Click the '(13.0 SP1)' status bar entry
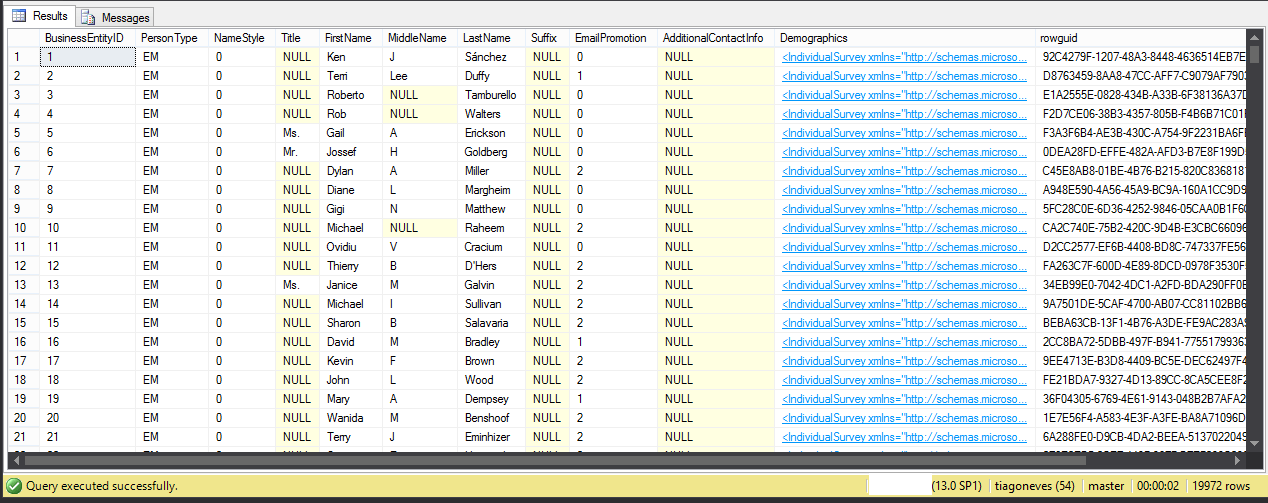The height and width of the screenshot is (503, 1268). click(x=955, y=486)
